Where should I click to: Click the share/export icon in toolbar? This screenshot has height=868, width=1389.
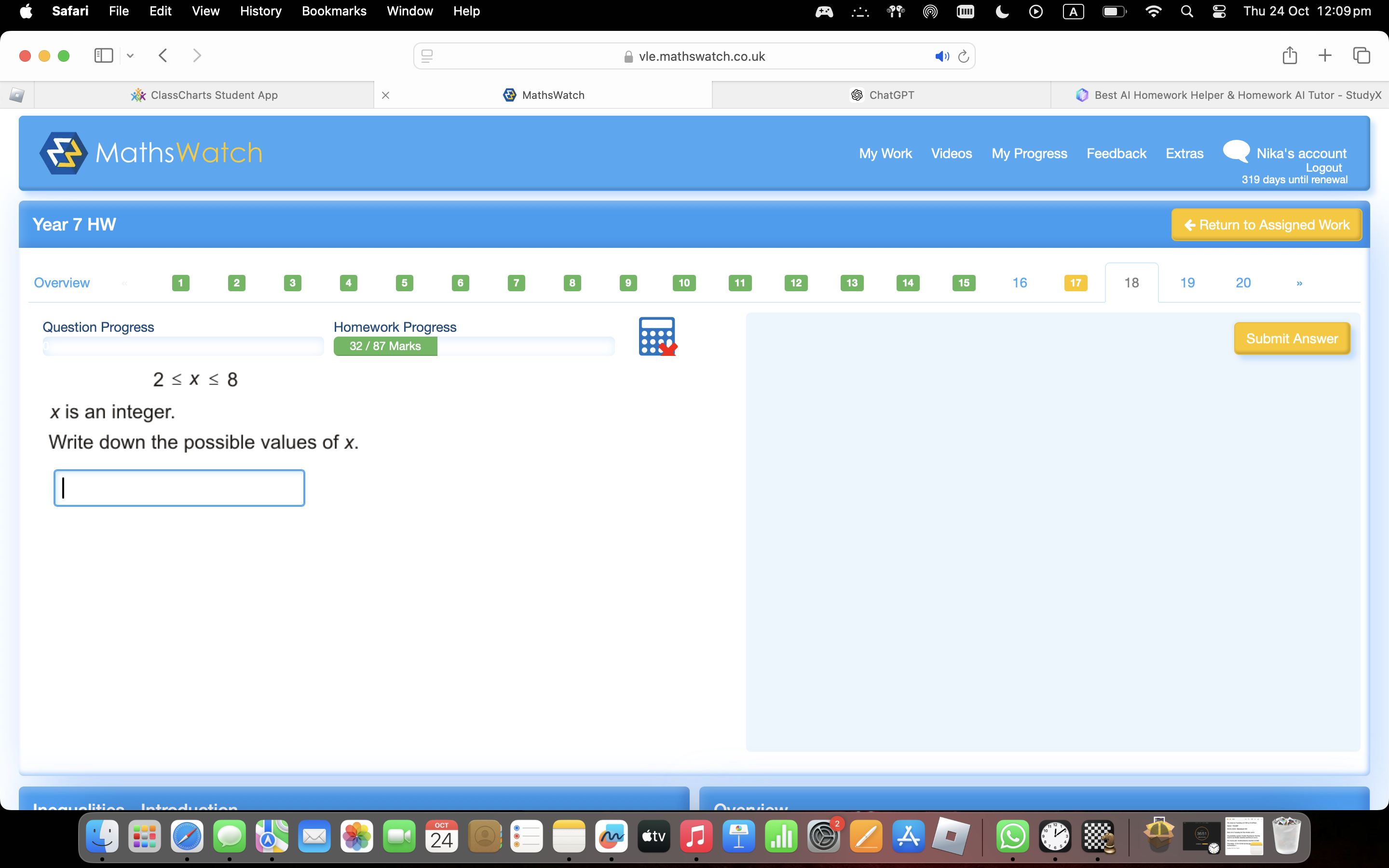point(1290,56)
